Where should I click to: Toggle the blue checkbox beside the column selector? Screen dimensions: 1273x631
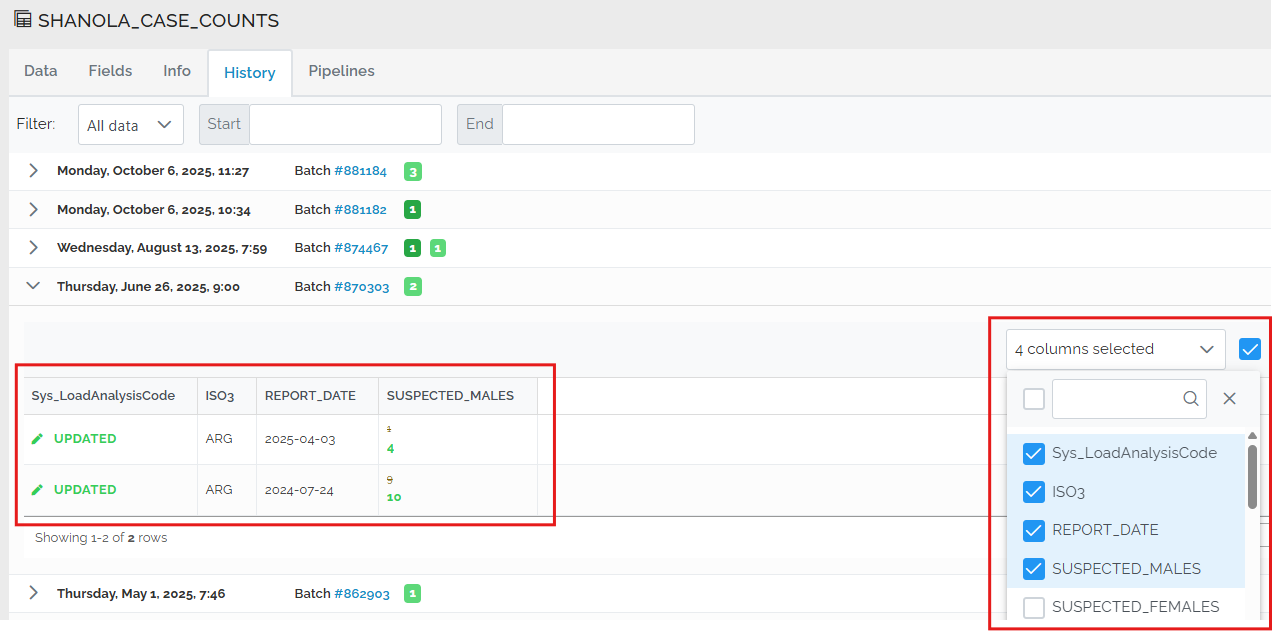1250,349
